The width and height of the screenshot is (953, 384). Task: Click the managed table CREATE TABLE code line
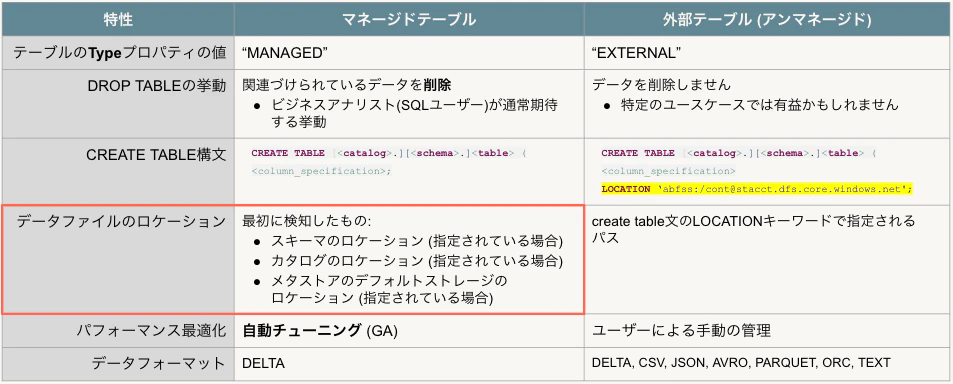pyautogui.click(x=389, y=154)
